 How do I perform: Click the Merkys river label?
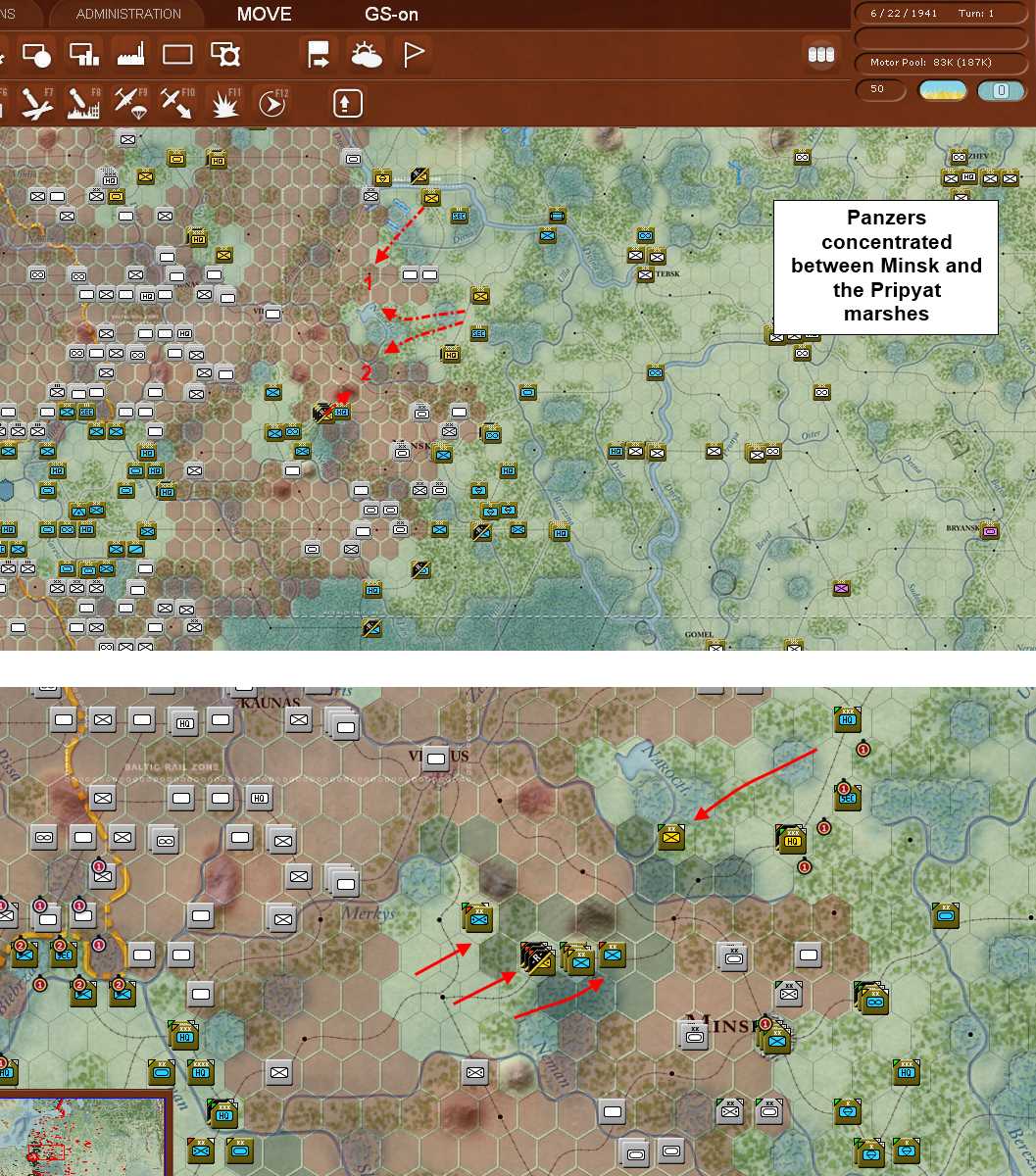click(368, 912)
